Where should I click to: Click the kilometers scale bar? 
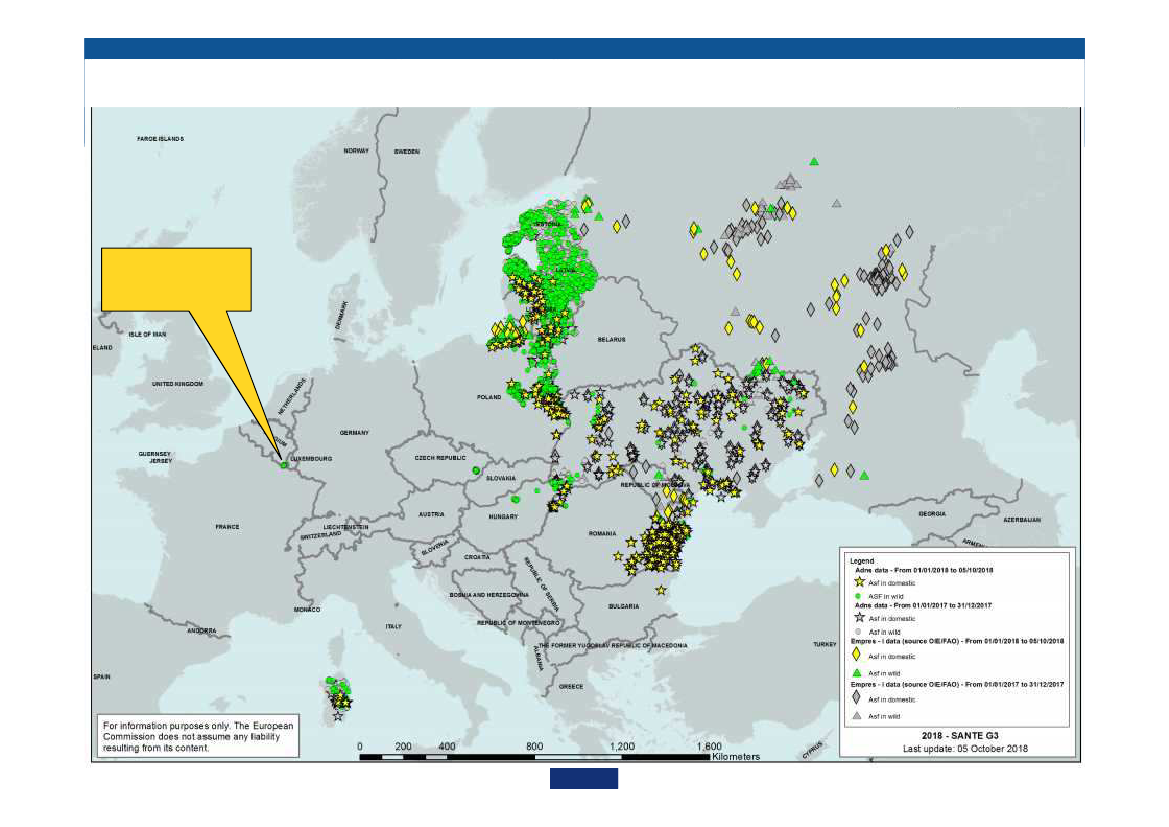point(534,757)
